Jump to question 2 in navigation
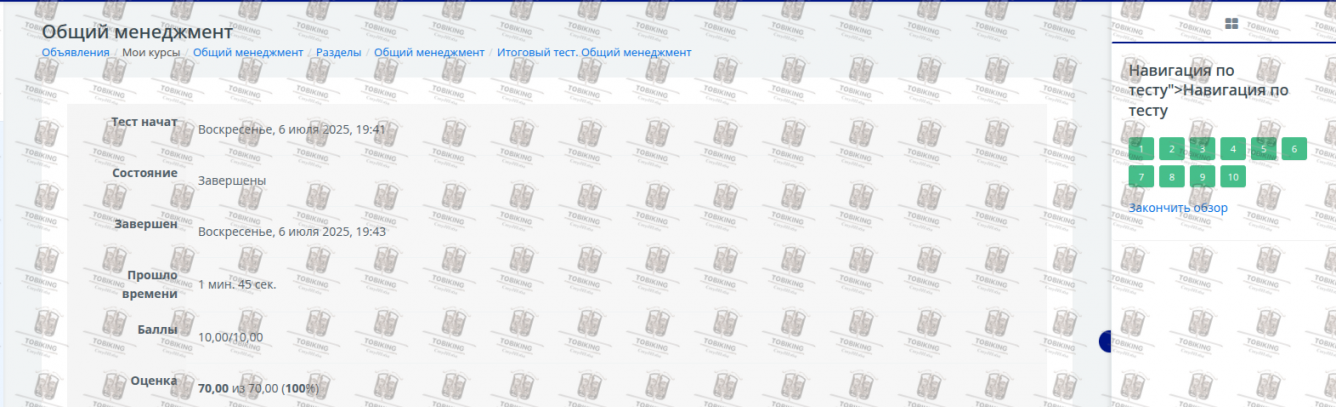Screen dimensions: 1336x407 point(1172,149)
